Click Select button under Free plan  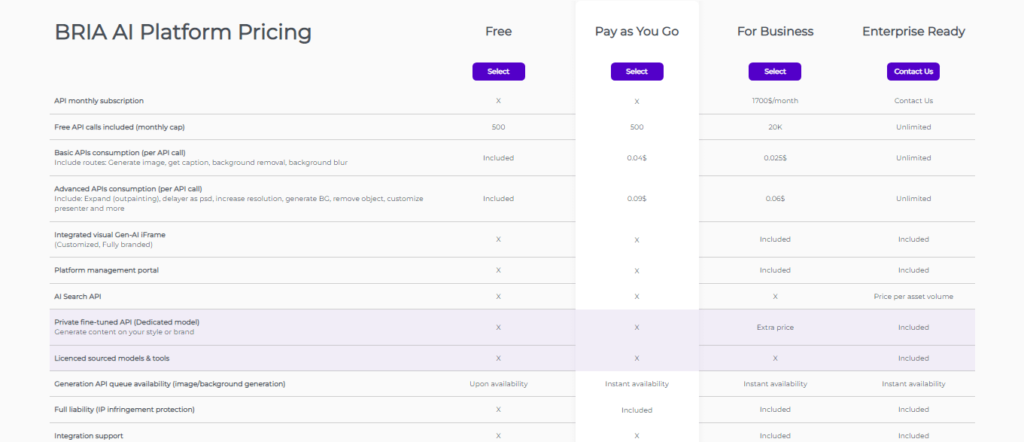click(x=498, y=72)
